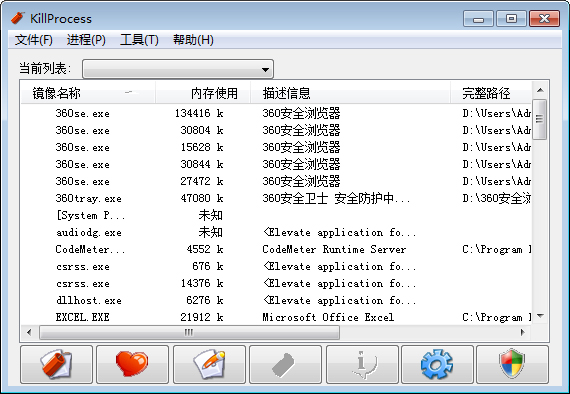Click the vertical scrollbar down arrow
This screenshot has width=570, height=394.
click(x=540, y=316)
